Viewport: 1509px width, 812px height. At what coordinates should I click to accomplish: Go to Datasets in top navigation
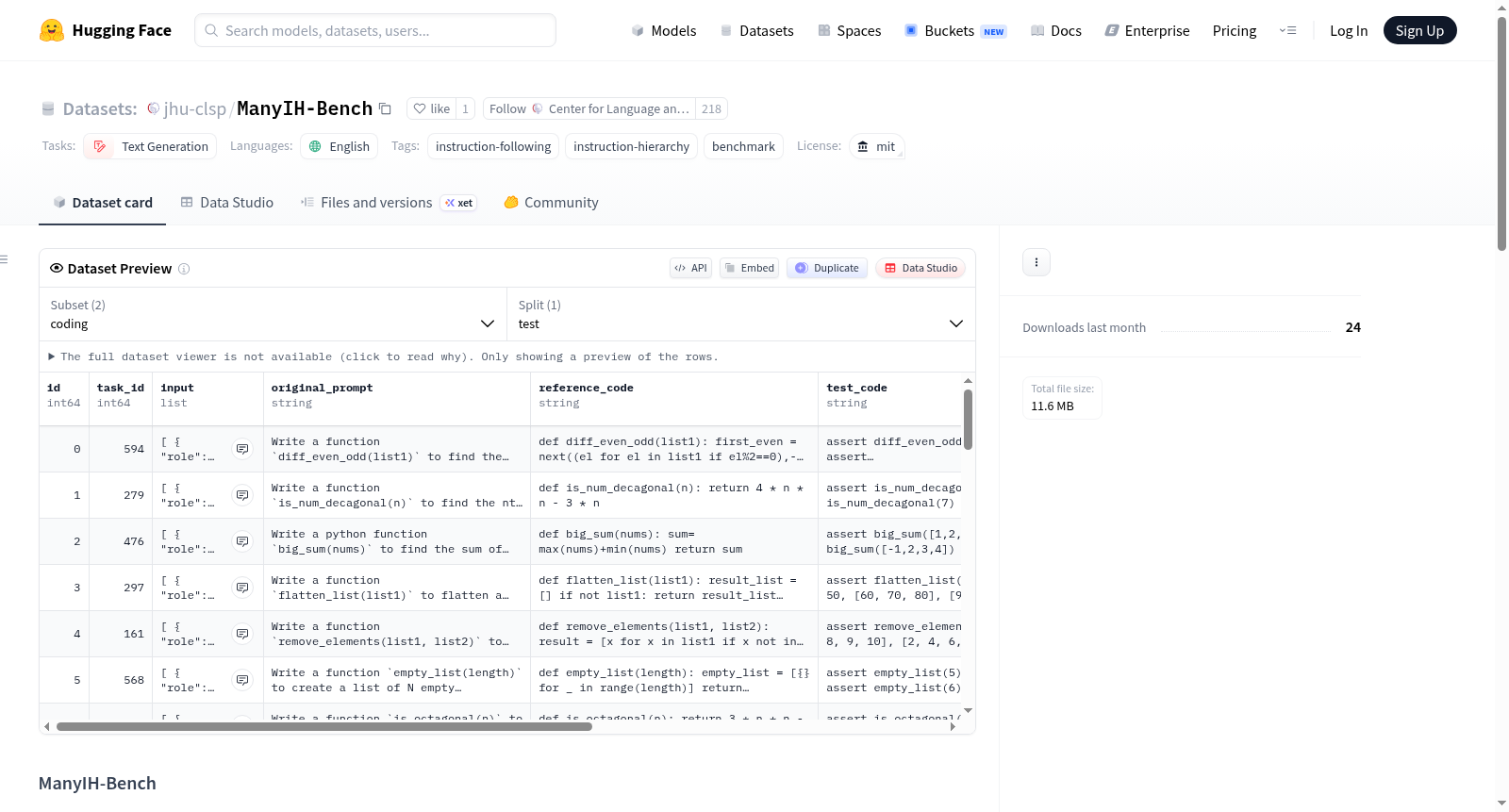[756, 30]
